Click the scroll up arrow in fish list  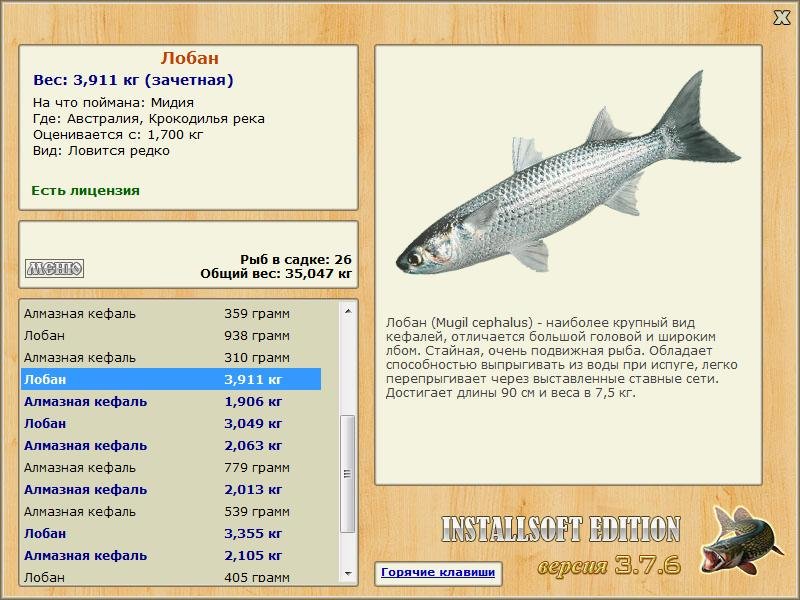348,311
